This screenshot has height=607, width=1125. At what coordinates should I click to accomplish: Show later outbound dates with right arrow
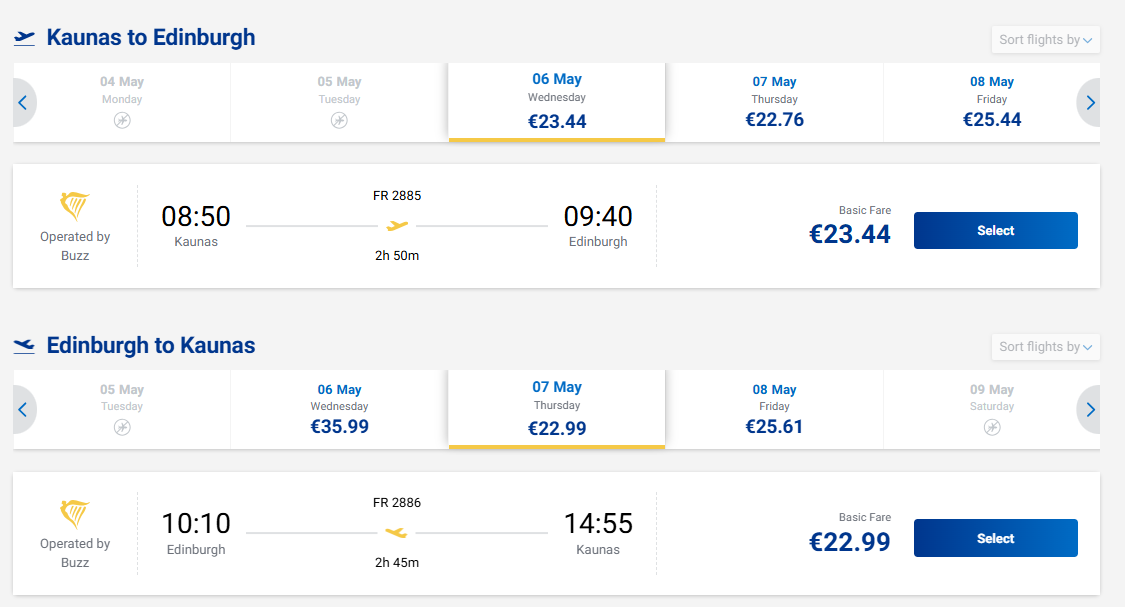point(1090,102)
